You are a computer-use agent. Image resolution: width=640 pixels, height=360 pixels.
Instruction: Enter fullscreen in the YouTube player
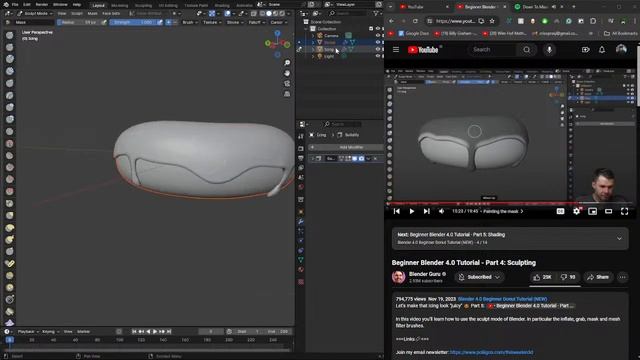[624, 211]
